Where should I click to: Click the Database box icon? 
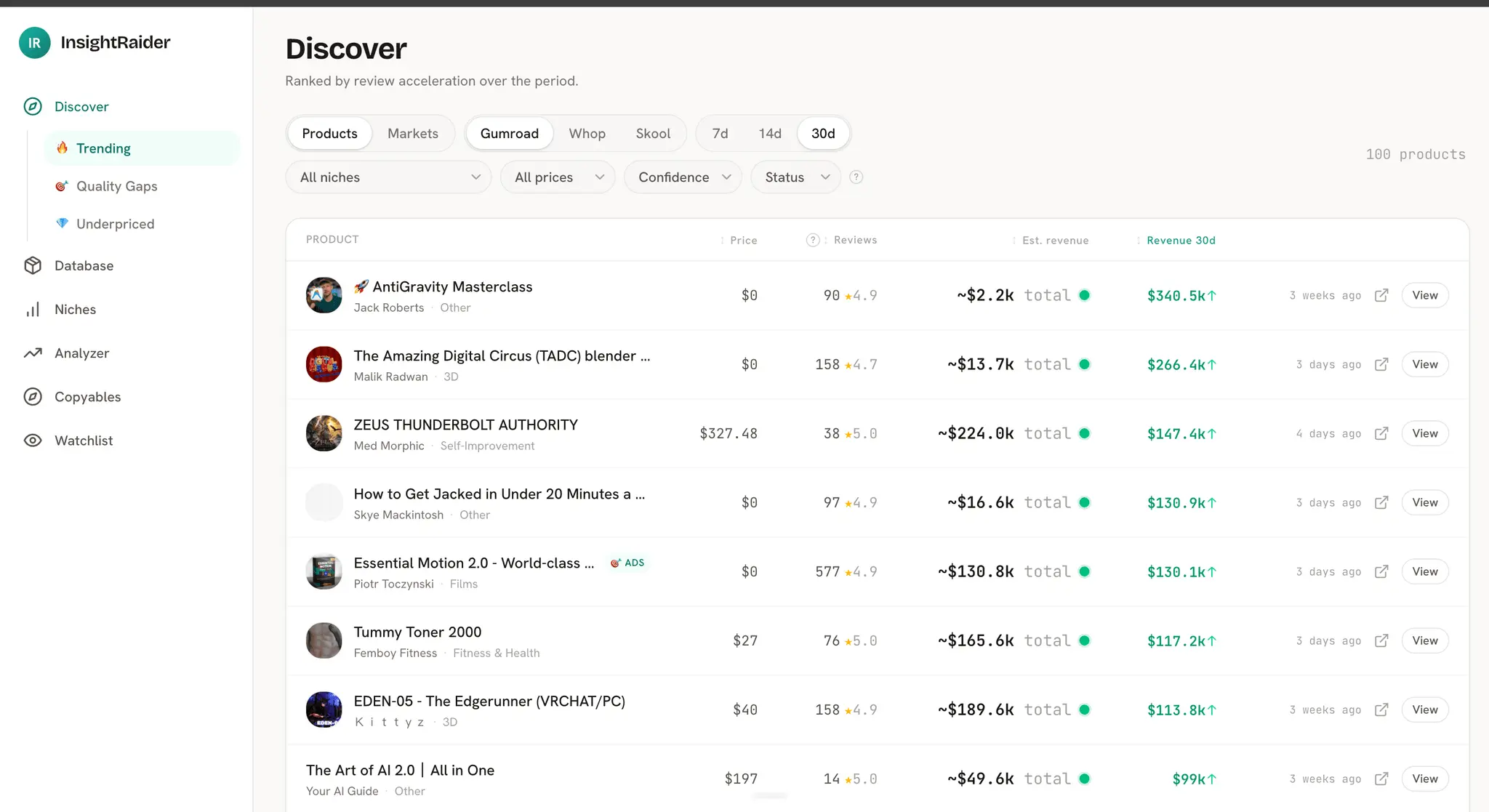click(33, 265)
